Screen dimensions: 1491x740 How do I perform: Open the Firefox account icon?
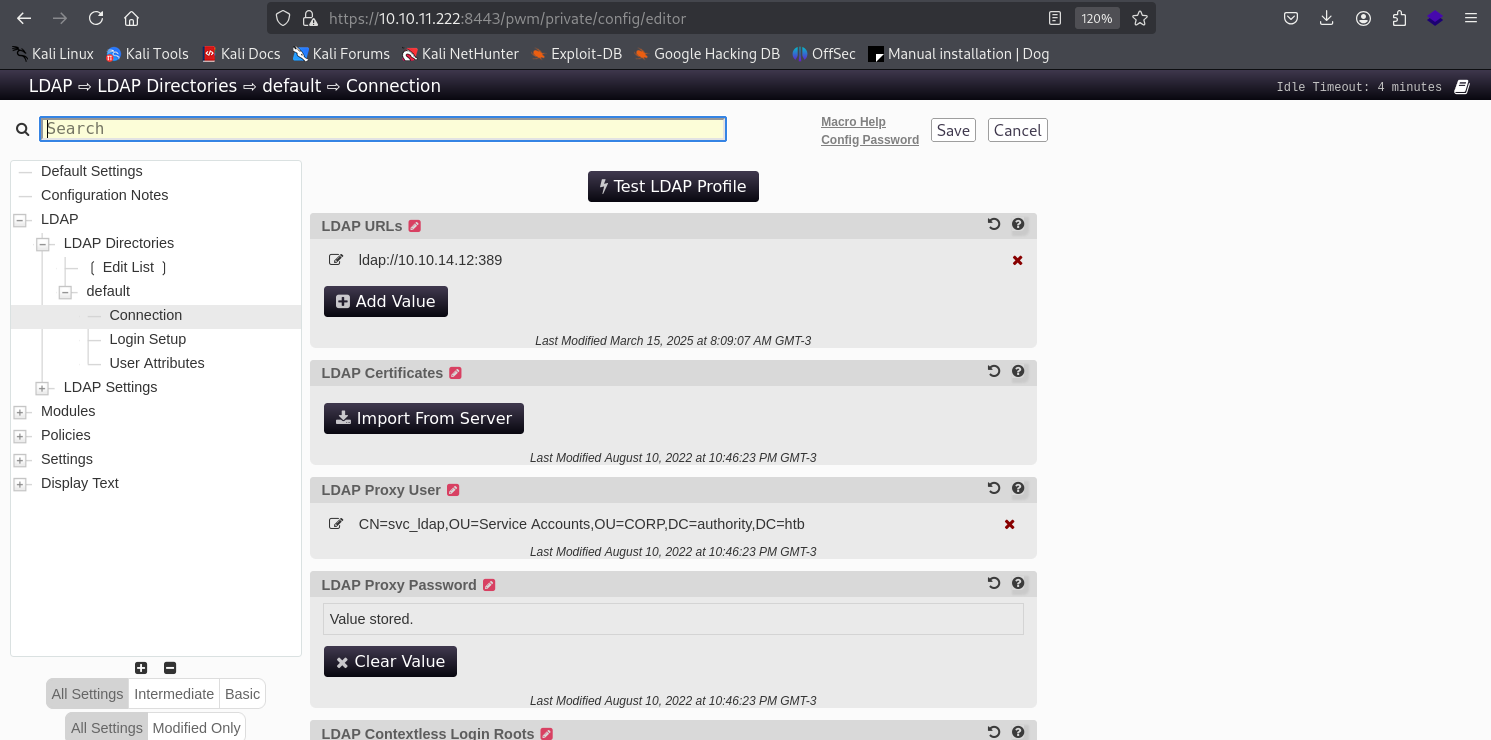(1363, 18)
